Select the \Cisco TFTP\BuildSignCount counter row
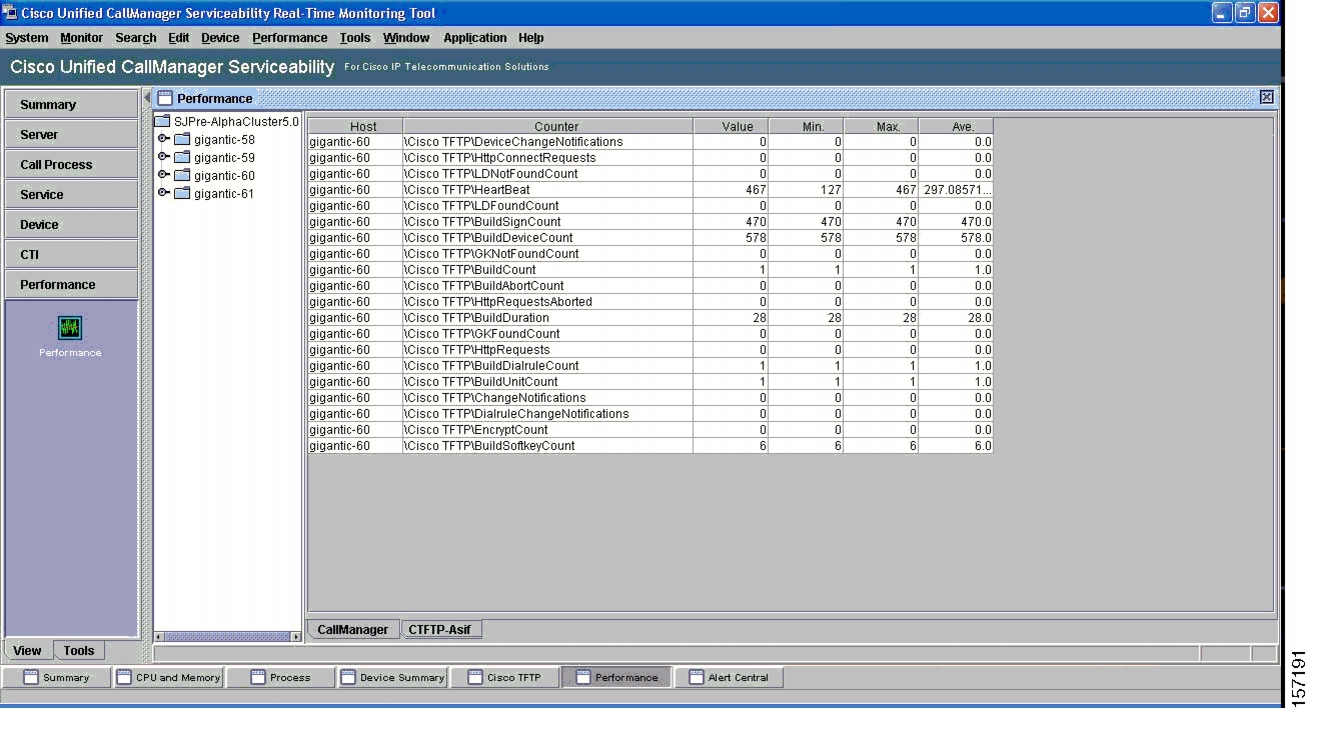The height and width of the screenshot is (745, 1343). coord(650,222)
